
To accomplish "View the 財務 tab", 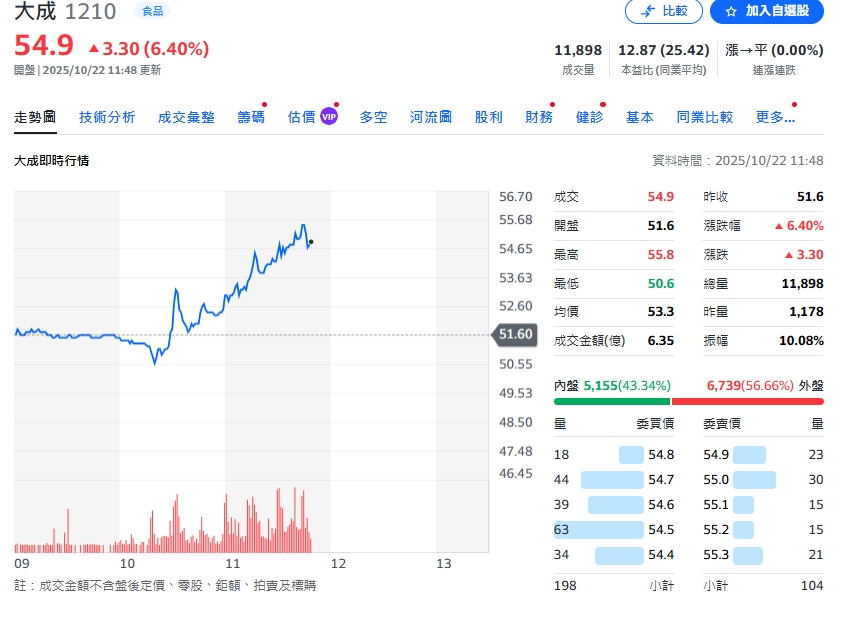I will 539,117.
